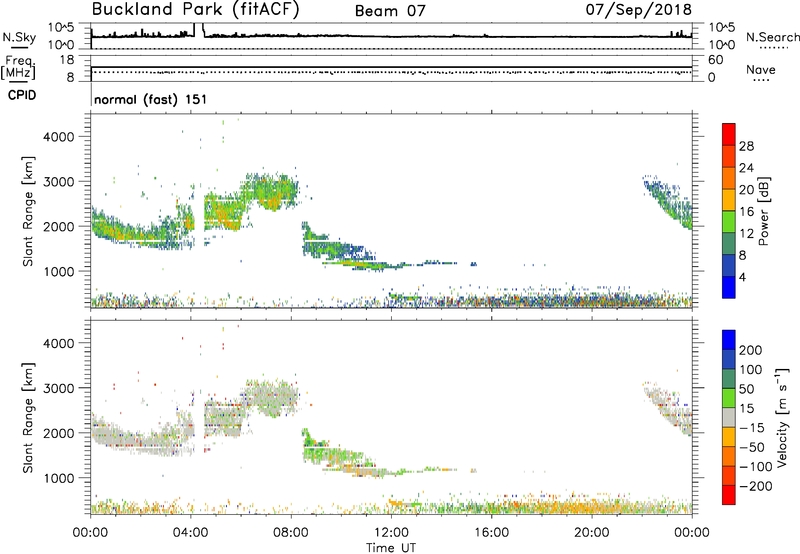800x554 pixels.
Task: Click power-panel echo band near 22:00–24:00
Action: coord(668,202)
